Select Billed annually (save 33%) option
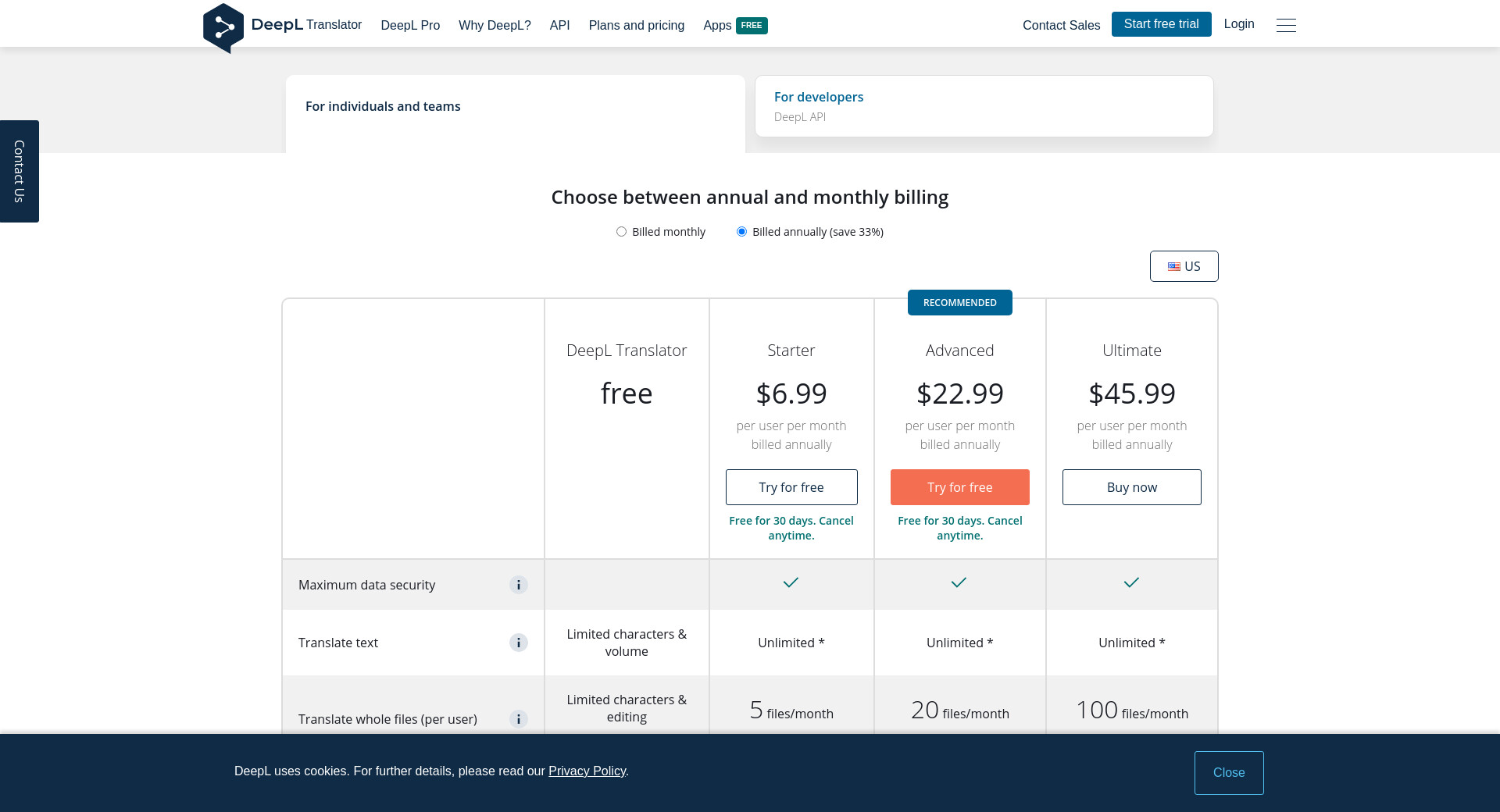Viewport: 1500px width, 812px height. pyautogui.click(x=742, y=232)
